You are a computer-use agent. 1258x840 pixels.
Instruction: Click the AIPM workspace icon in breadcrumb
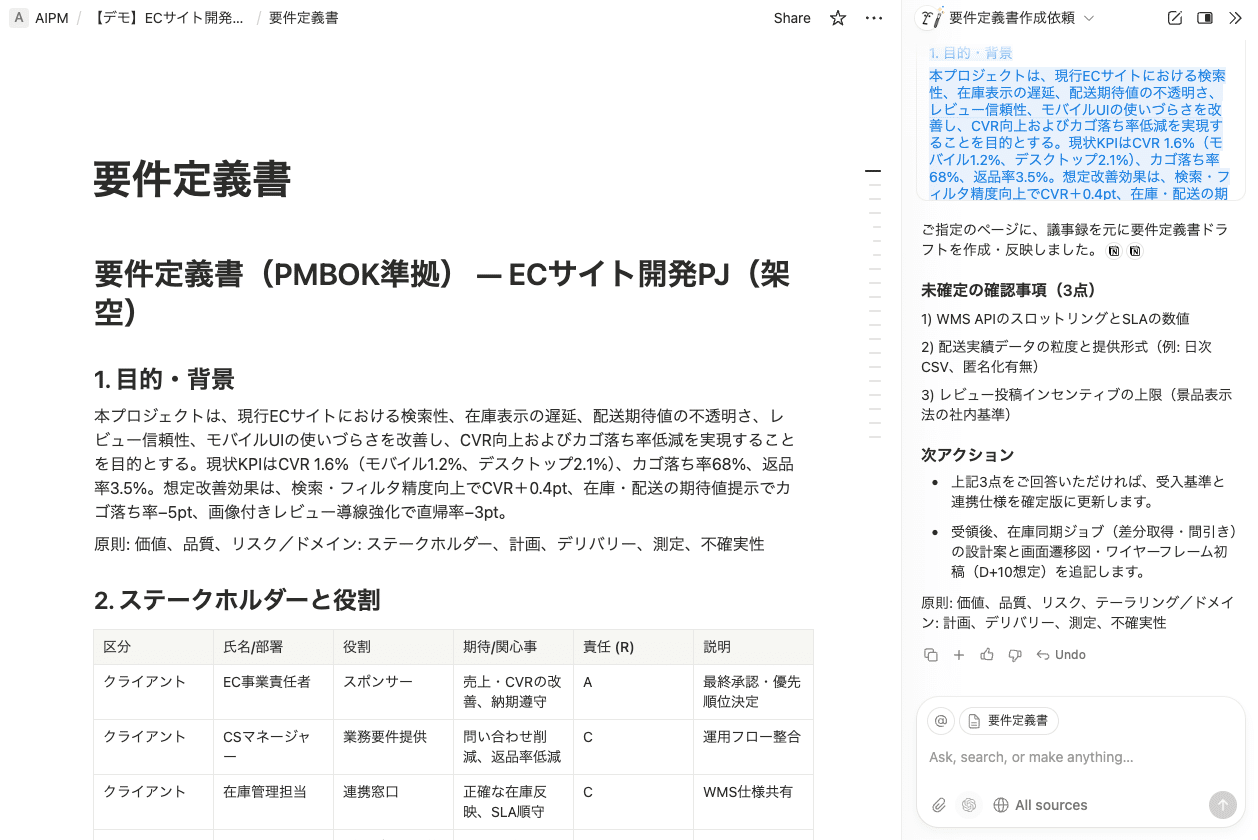point(19,18)
